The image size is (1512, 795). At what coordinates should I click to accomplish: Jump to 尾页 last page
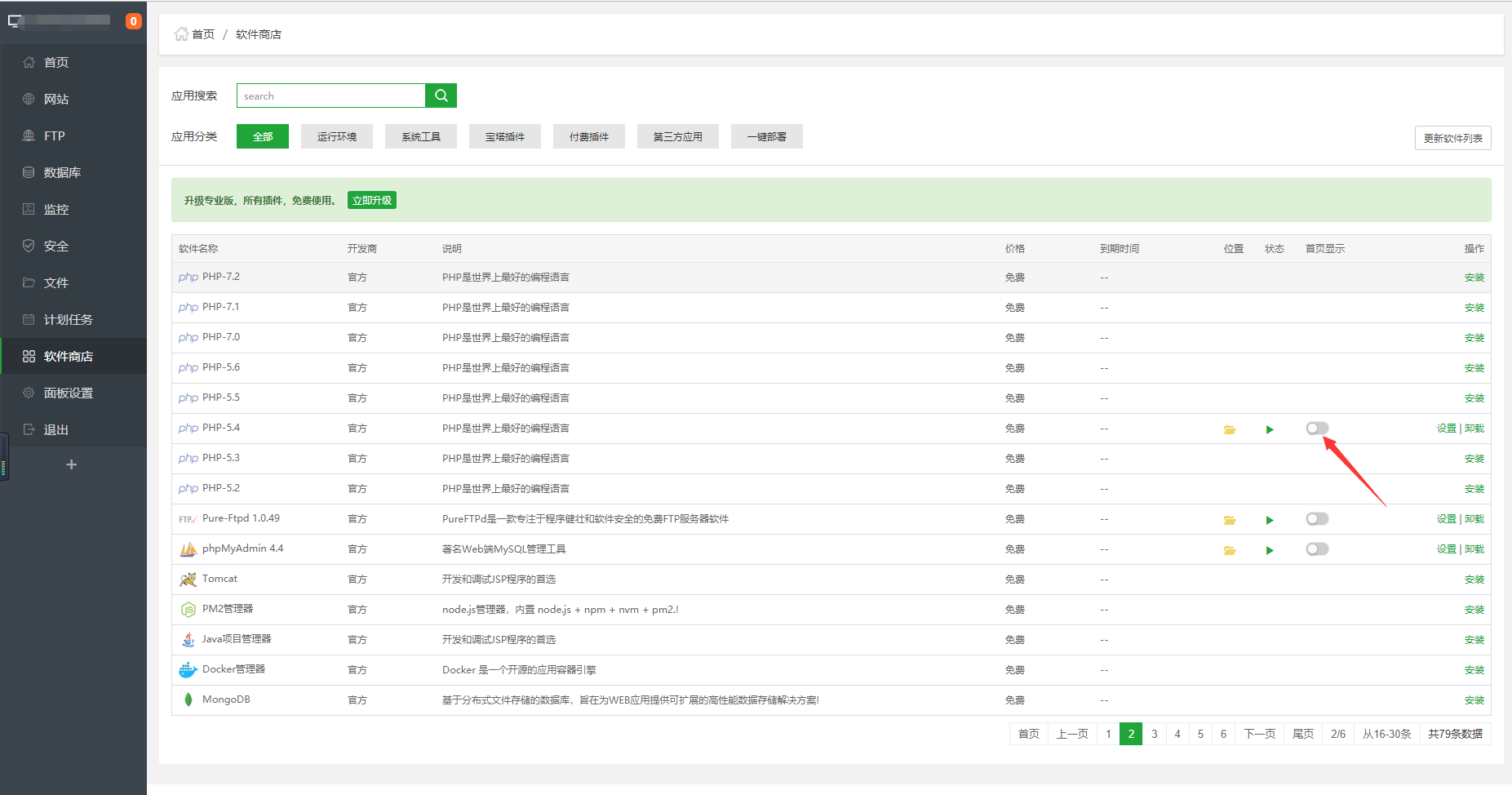coord(1303,734)
